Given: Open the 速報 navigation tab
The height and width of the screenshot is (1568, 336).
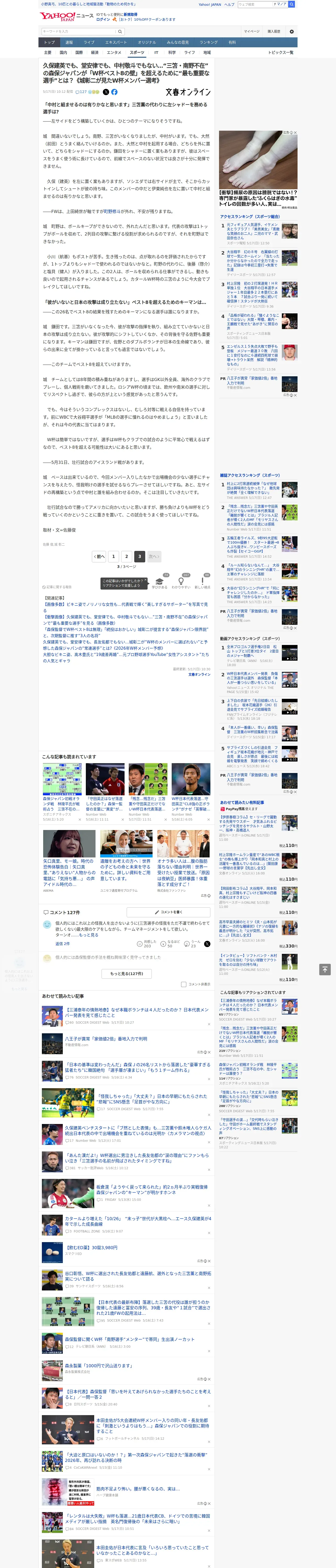Looking at the screenshot, I should (69, 43).
